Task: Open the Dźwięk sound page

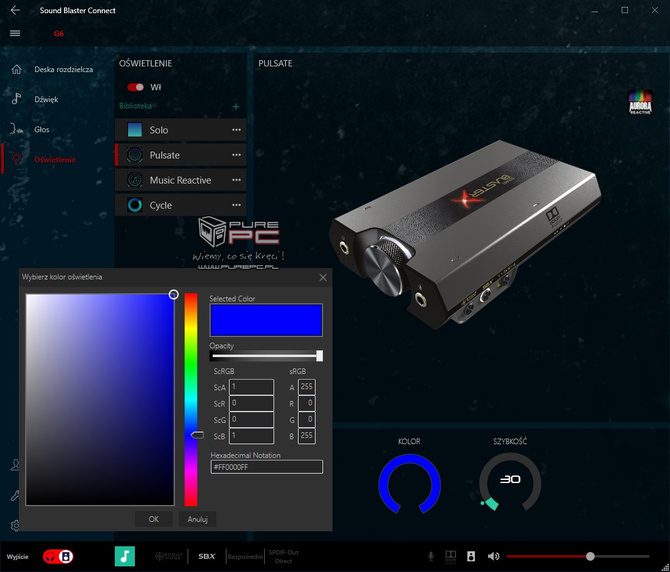Action: (x=46, y=99)
